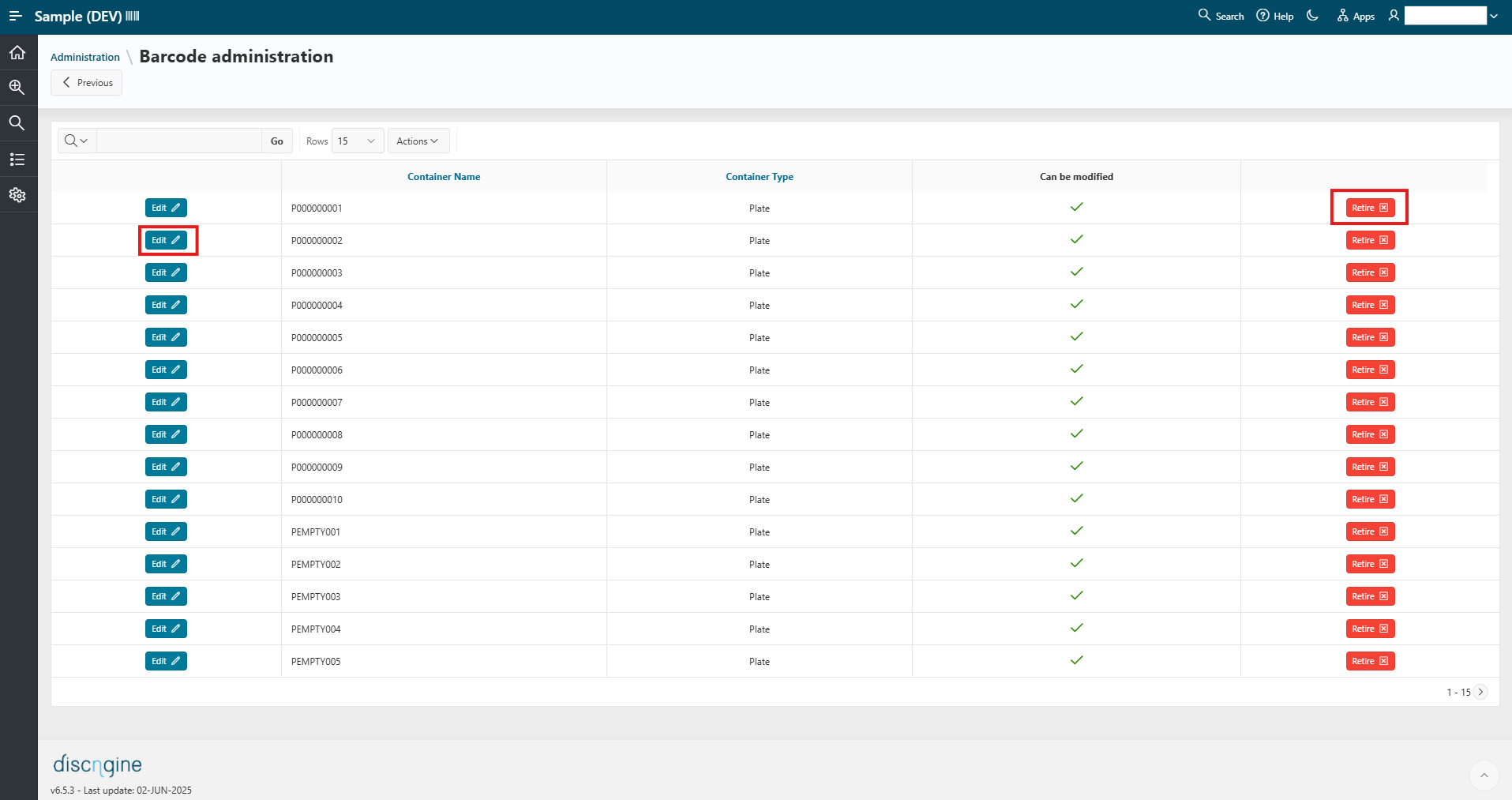This screenshot has width=1512, height=800.
Task: Edit container PEMPTY004
Action: point(166,629)
